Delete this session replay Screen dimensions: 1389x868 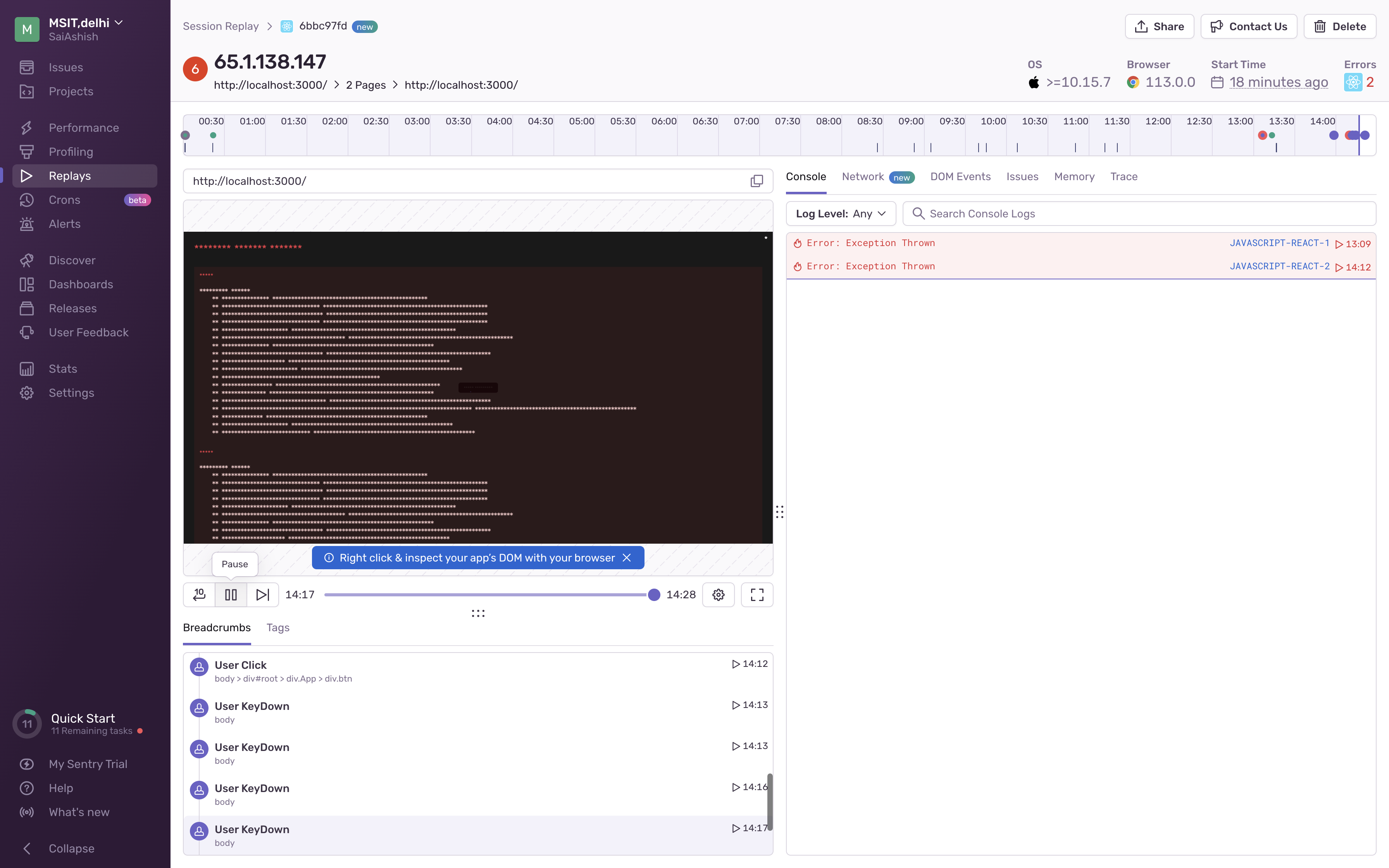point(1340,26)
